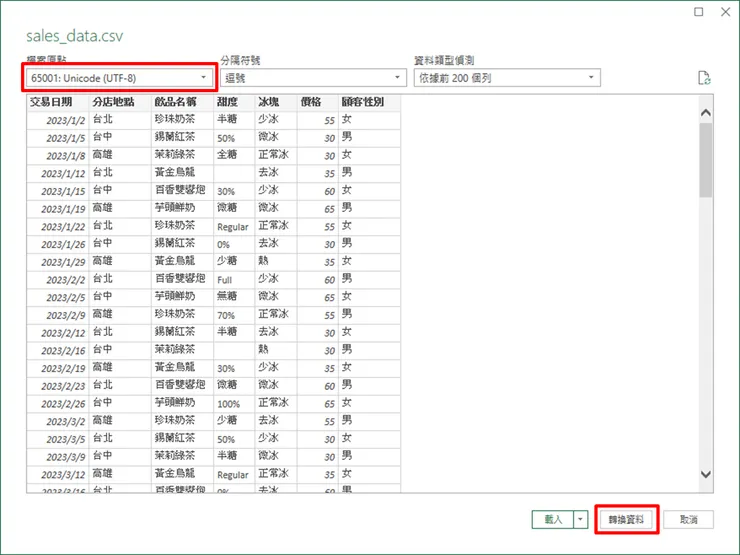Viewport: 740px width, 555px height.
Task: Click the 百香雙響炮 cell in 2023/1/15 row
Action: click(182, 191)
